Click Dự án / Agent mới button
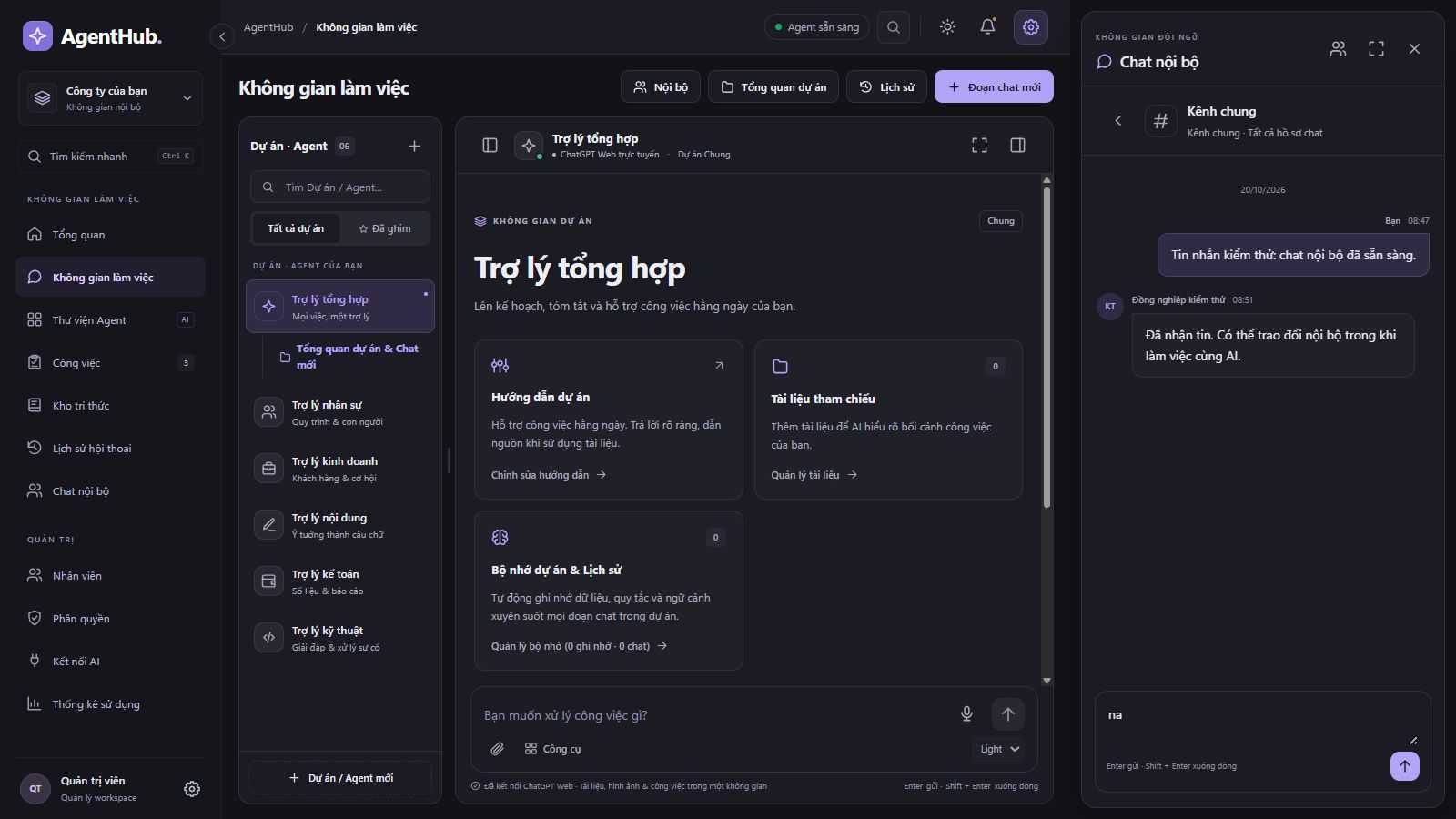The height and width of the screenshot is (819, 1456). click(340, 778)
